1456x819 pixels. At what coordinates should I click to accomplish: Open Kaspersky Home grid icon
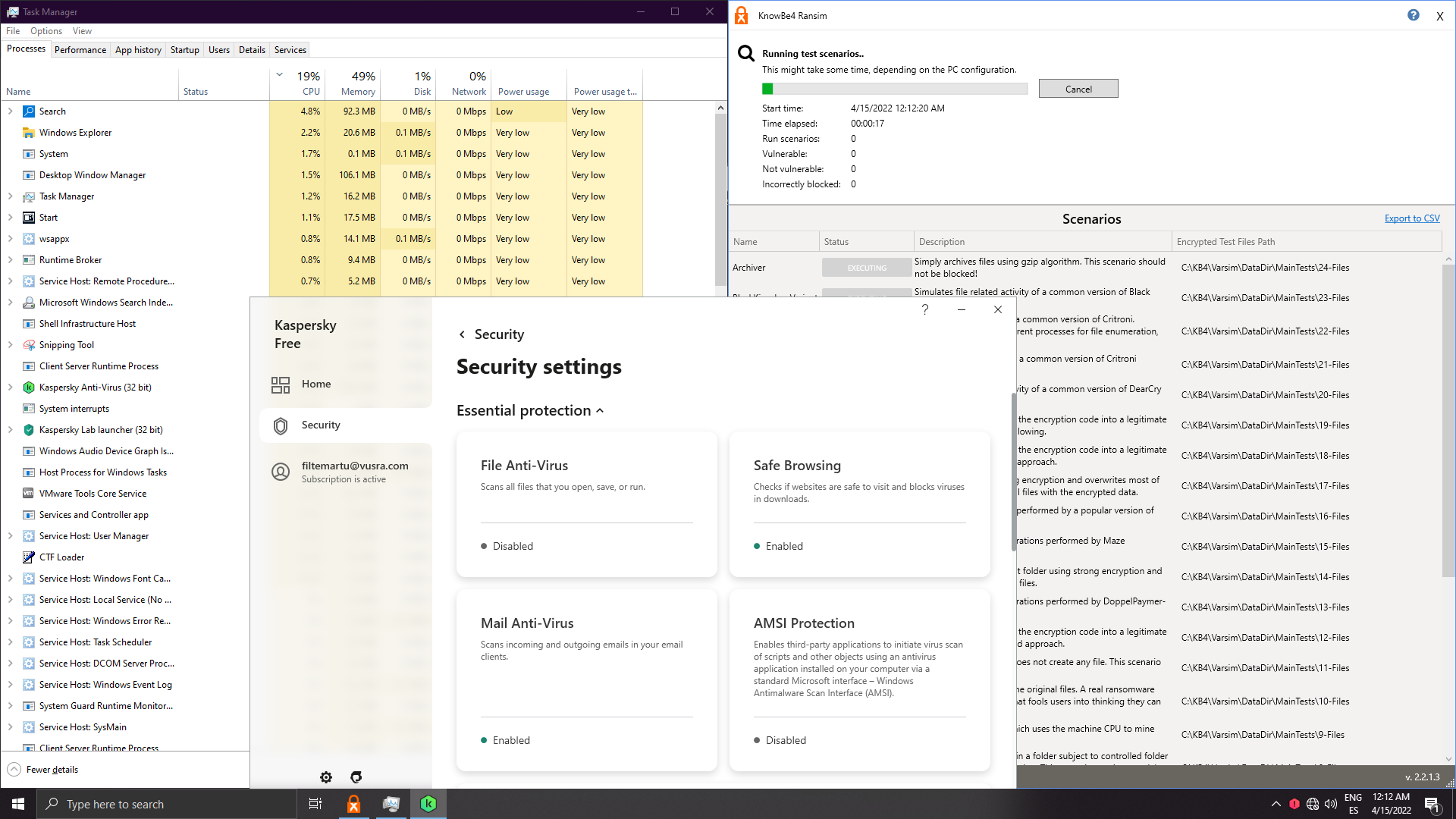point(281,384)
